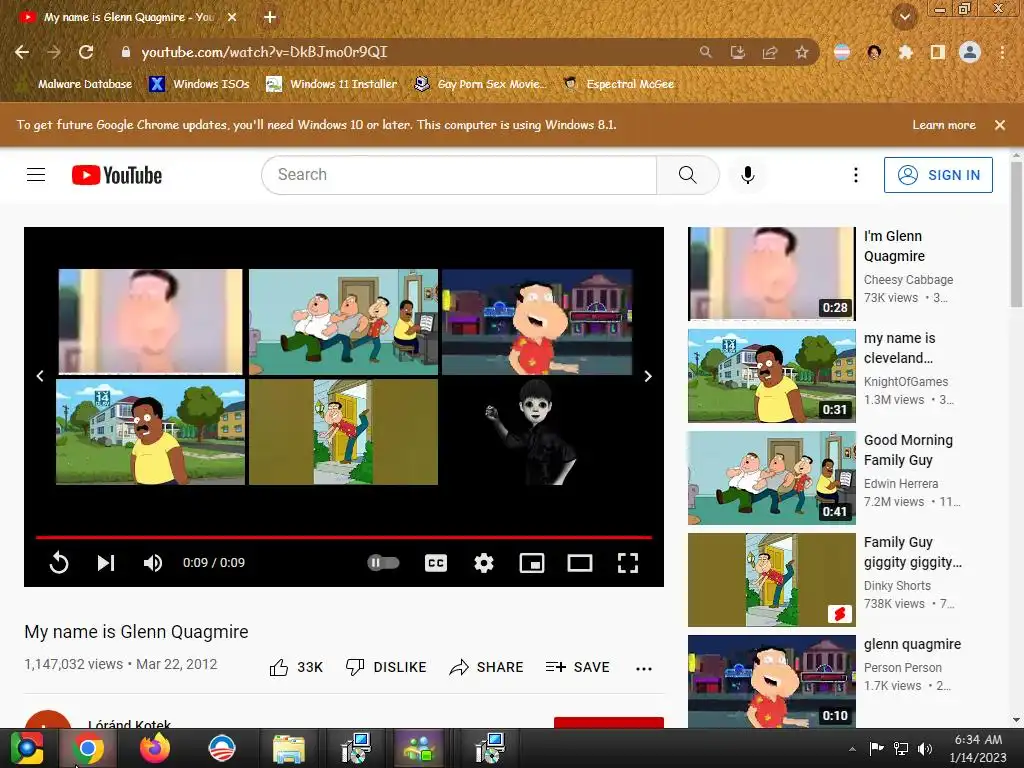Bookmark this page with star icon
This screenshot has height=768, width=1024.
point(802,52)
